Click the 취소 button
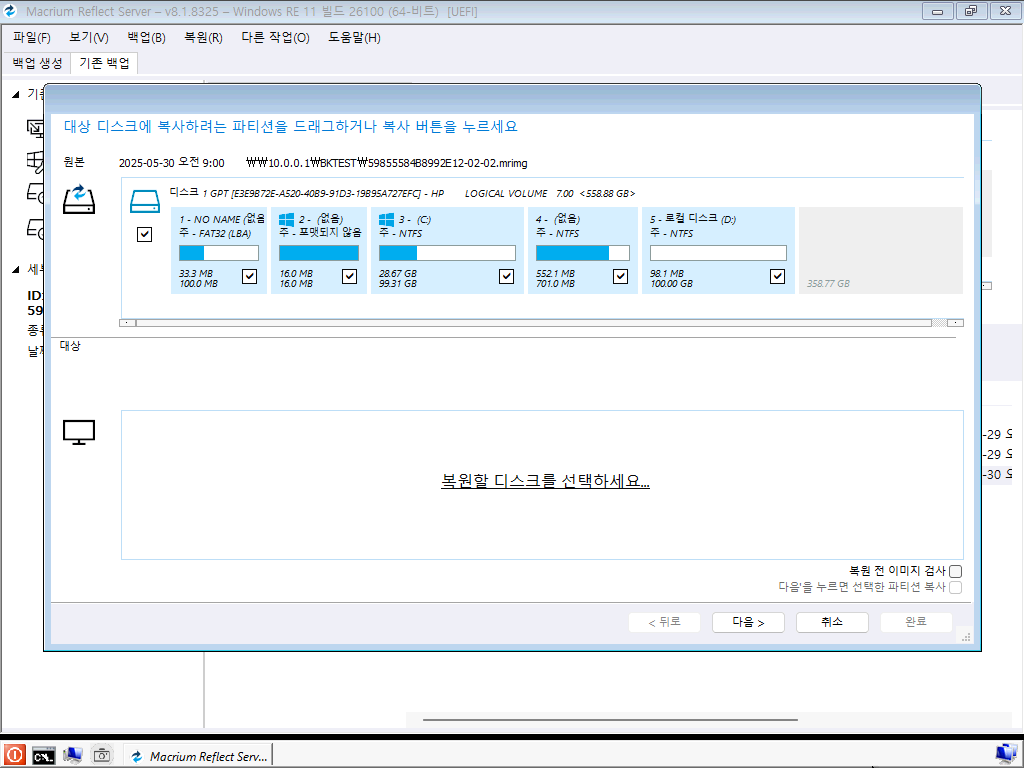The width and height of the screenshot is (1024, 768). (x=832, y=622)
